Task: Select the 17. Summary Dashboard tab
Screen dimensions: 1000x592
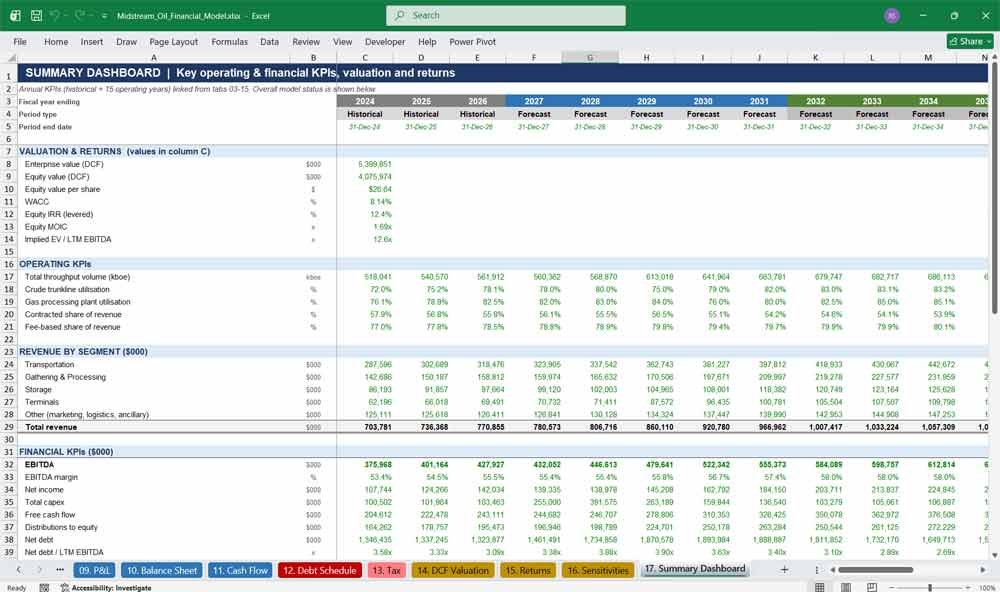Action: point(695,568)
